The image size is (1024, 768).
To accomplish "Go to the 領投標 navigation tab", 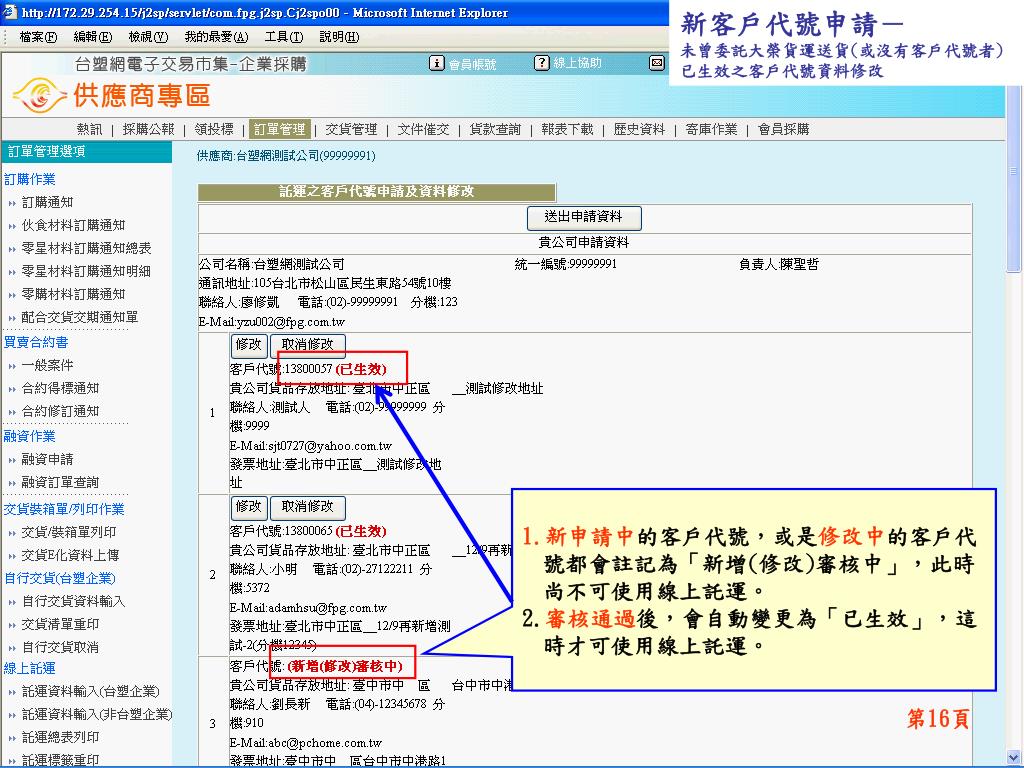I will tap(214, 129).
